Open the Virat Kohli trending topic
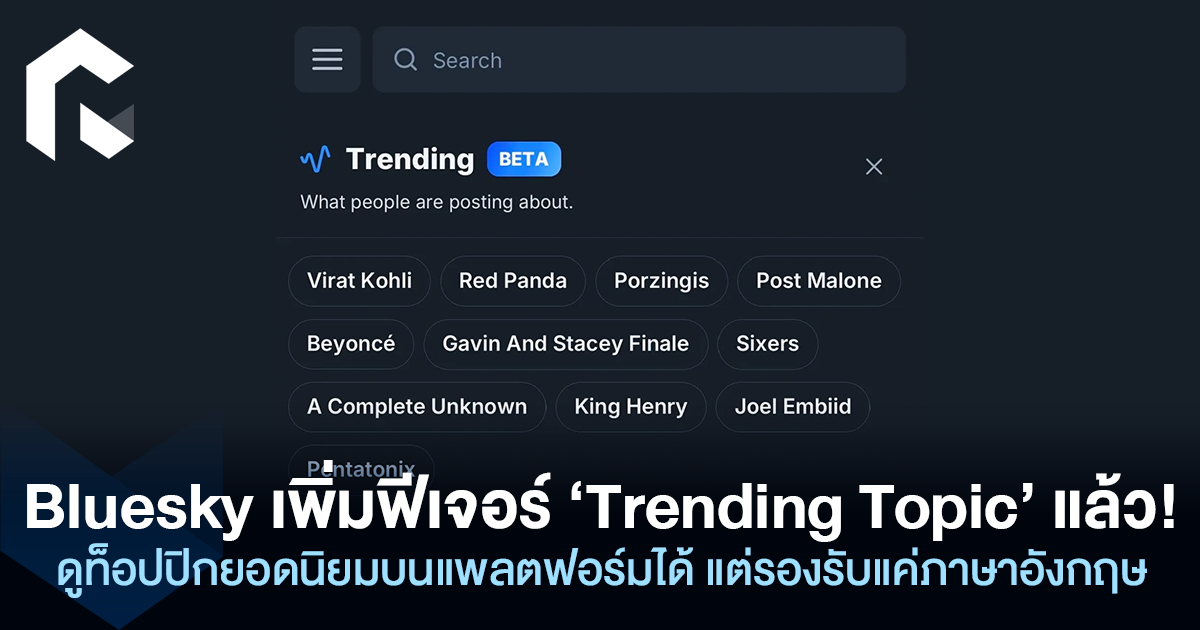The width and height of the screenshot is (1200, 630). 359,281
